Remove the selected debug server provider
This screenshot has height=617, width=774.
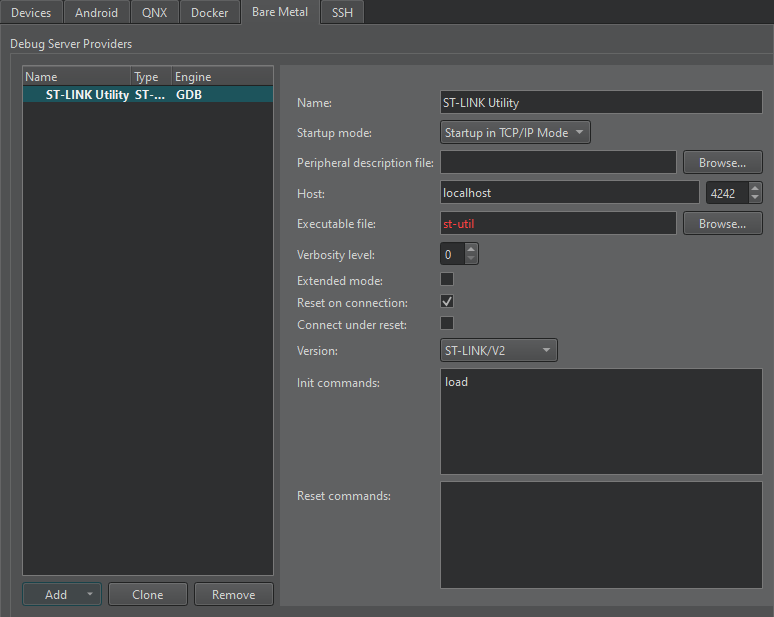point(233,594)
